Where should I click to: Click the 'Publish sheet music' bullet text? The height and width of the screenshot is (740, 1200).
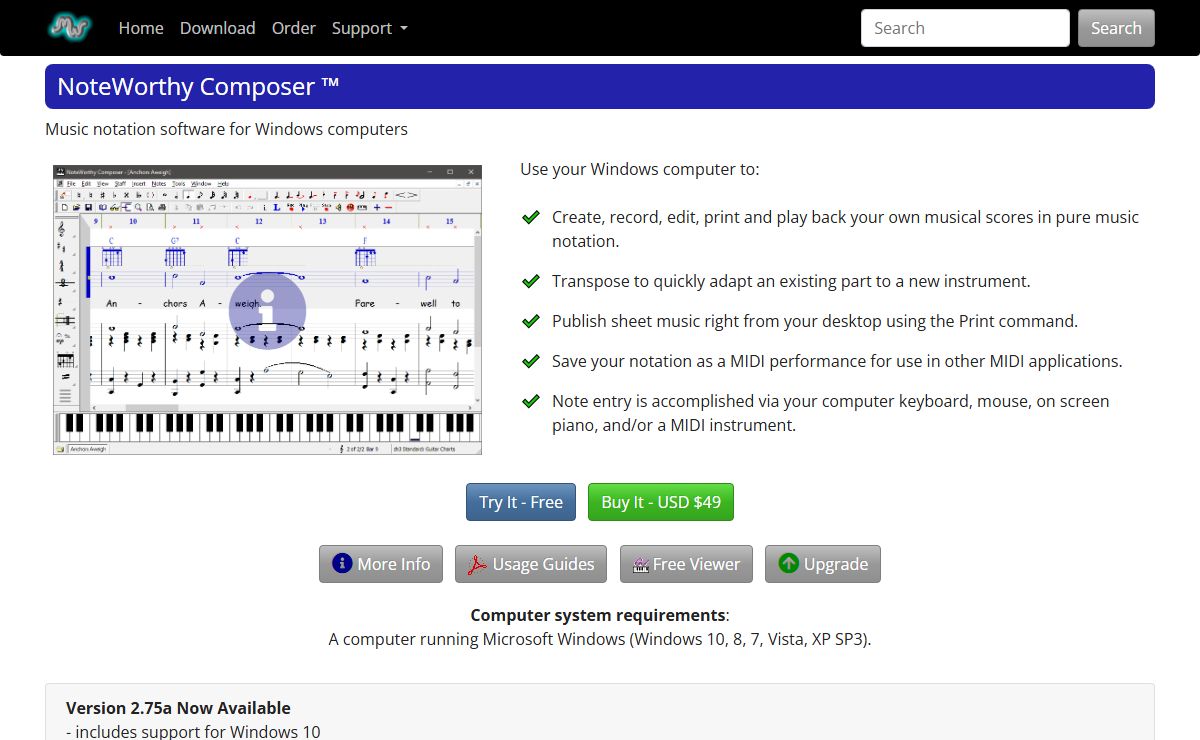pyautogui.click(x=815, y=321)
